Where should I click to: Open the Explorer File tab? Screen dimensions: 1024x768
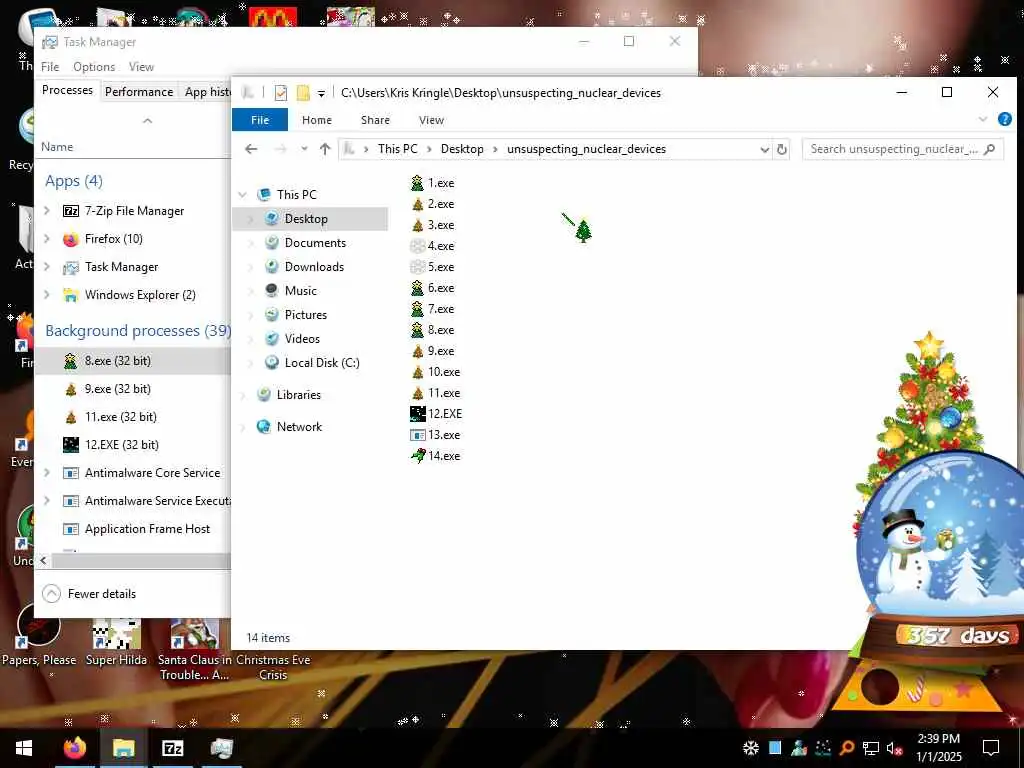click(x=260, y=120)
